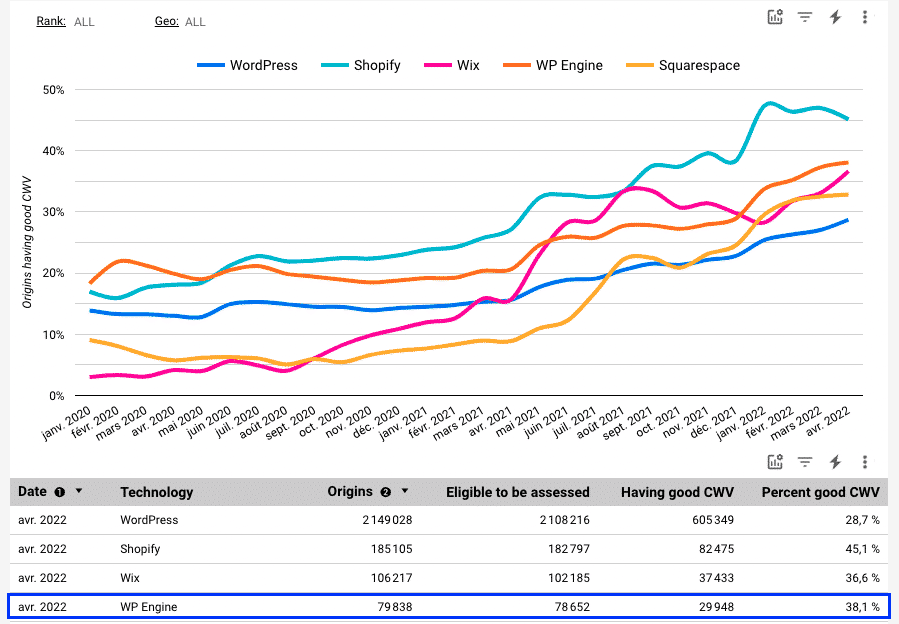This screenshot has width=899, height=624.
Task: Click the chart exploration icon above the table
Action: [x=775, y=462]
